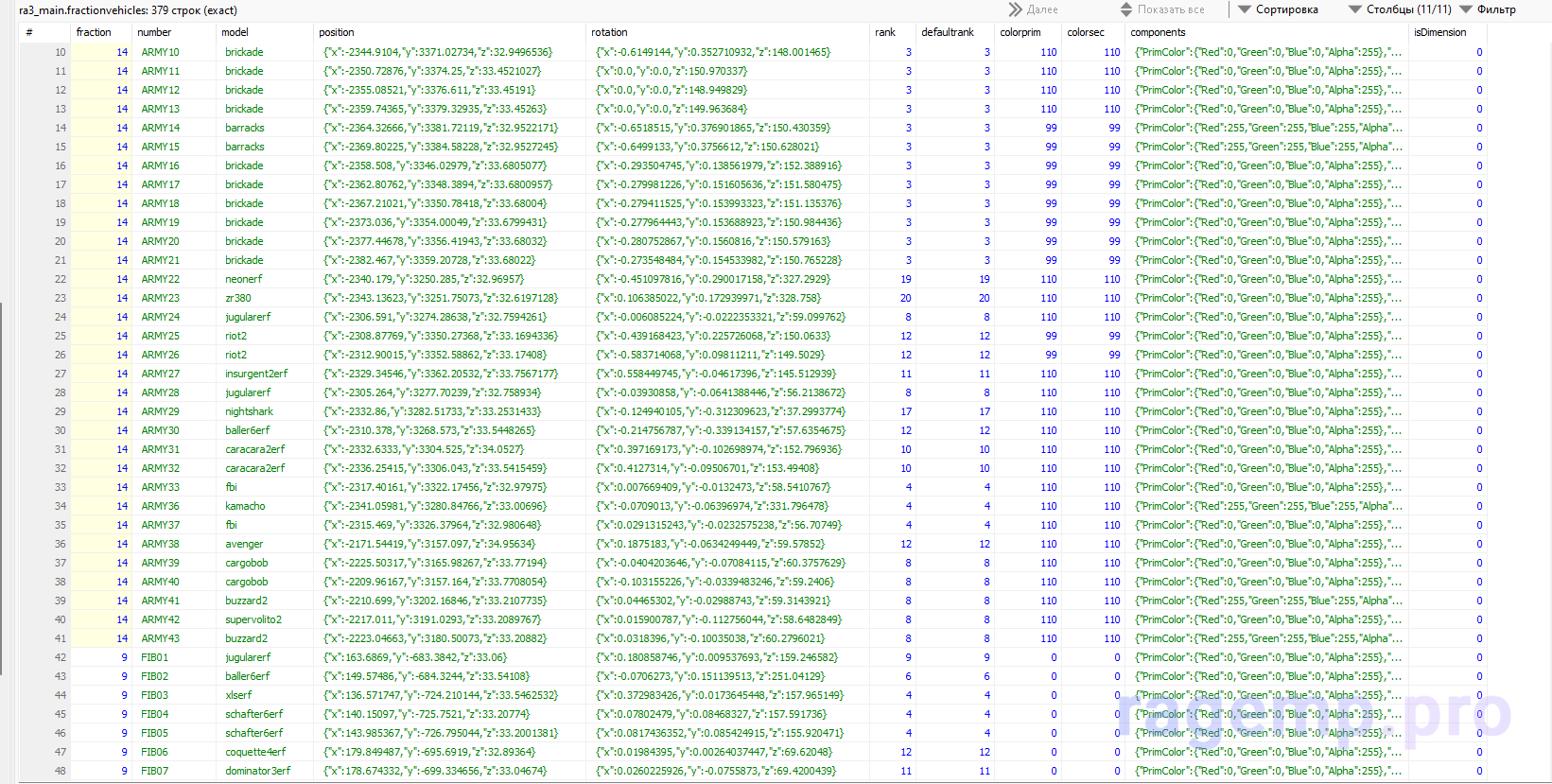The height and width of the screenshot is (784, 1552).
Task: Select the zr380 model cell
Action: tap(237, 298)
